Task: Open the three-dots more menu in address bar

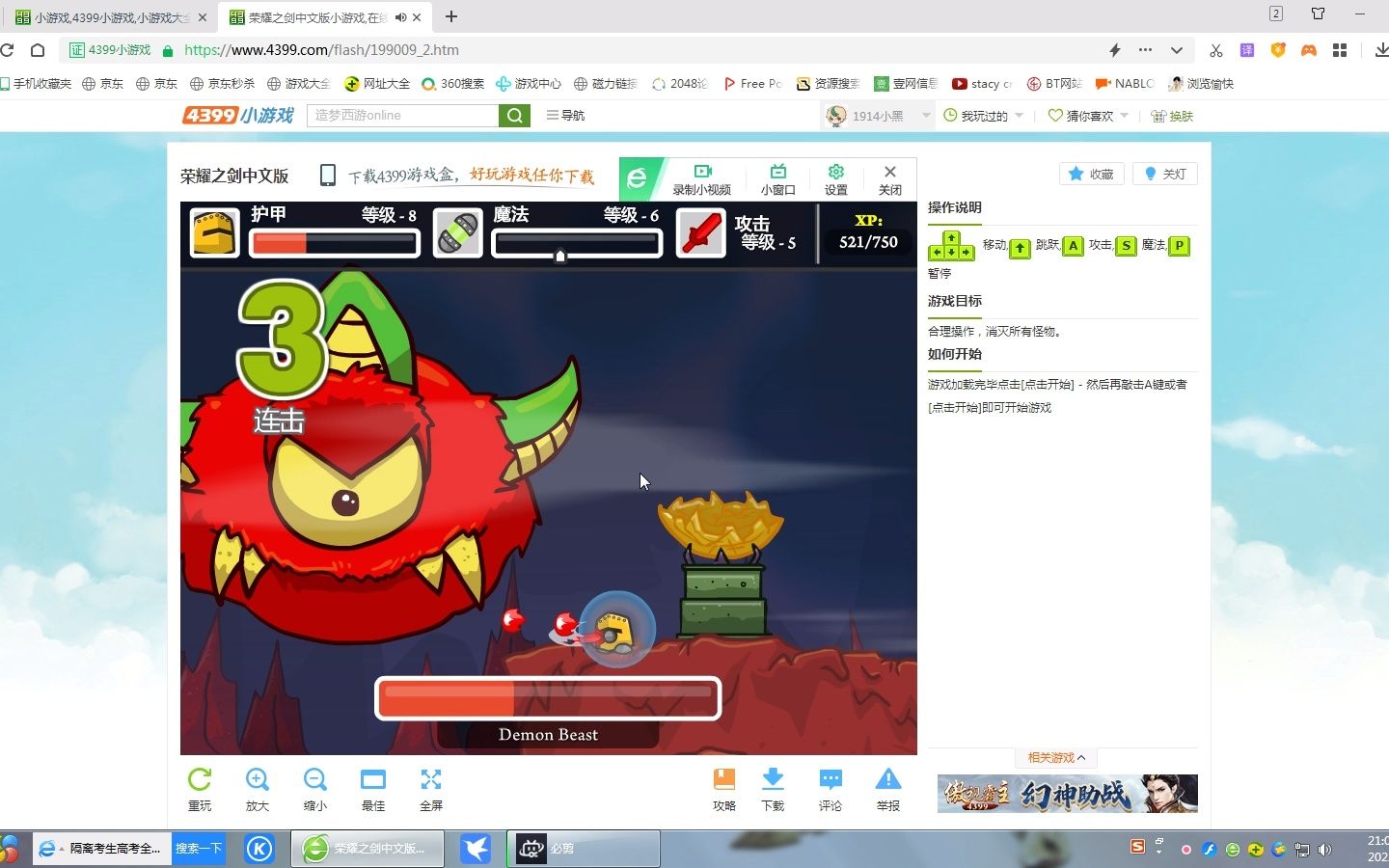Action: click(x=1145, y=50)
